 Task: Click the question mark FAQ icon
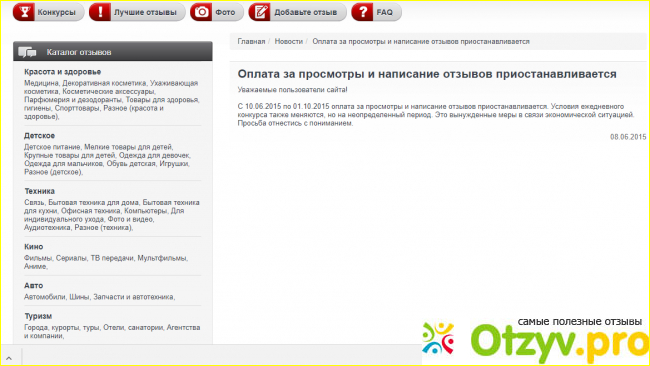363,12
